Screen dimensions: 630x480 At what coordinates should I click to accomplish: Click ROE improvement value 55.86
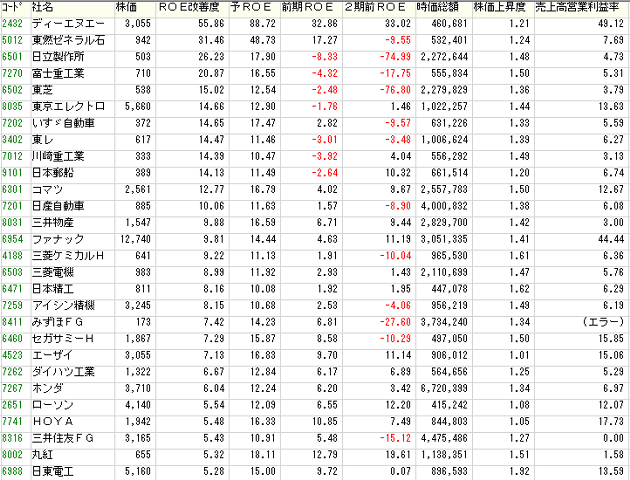(x=211, y=24)
